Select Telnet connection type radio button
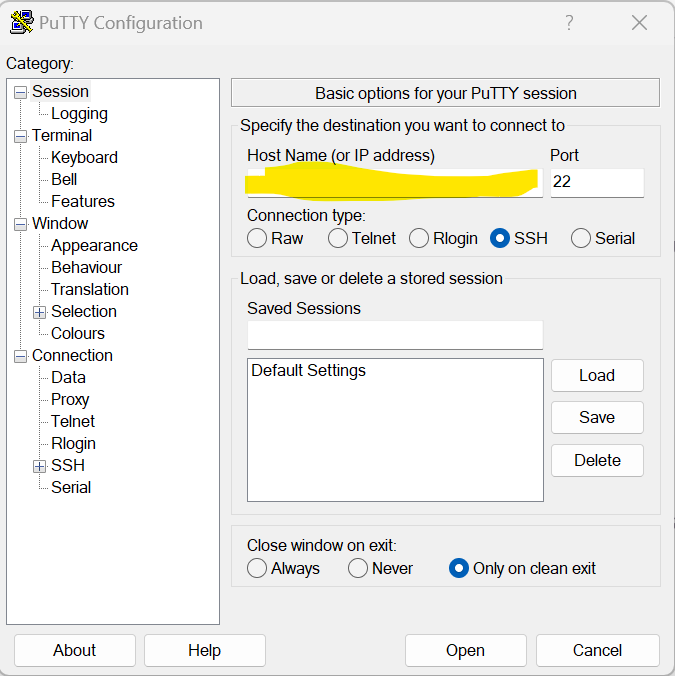Viewport: 675px width, 676px height. [338, 238]
